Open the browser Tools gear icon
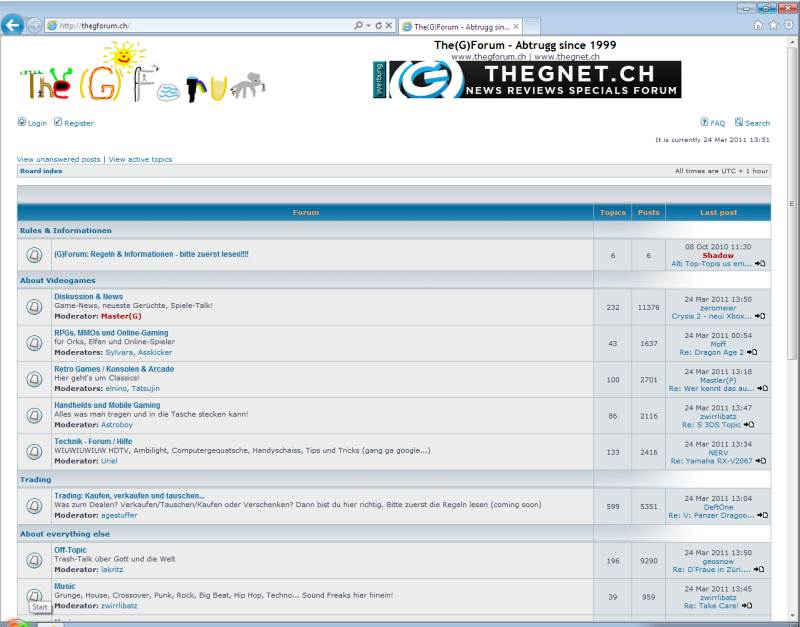Viewport: 800px width, 627px height. 789,26
